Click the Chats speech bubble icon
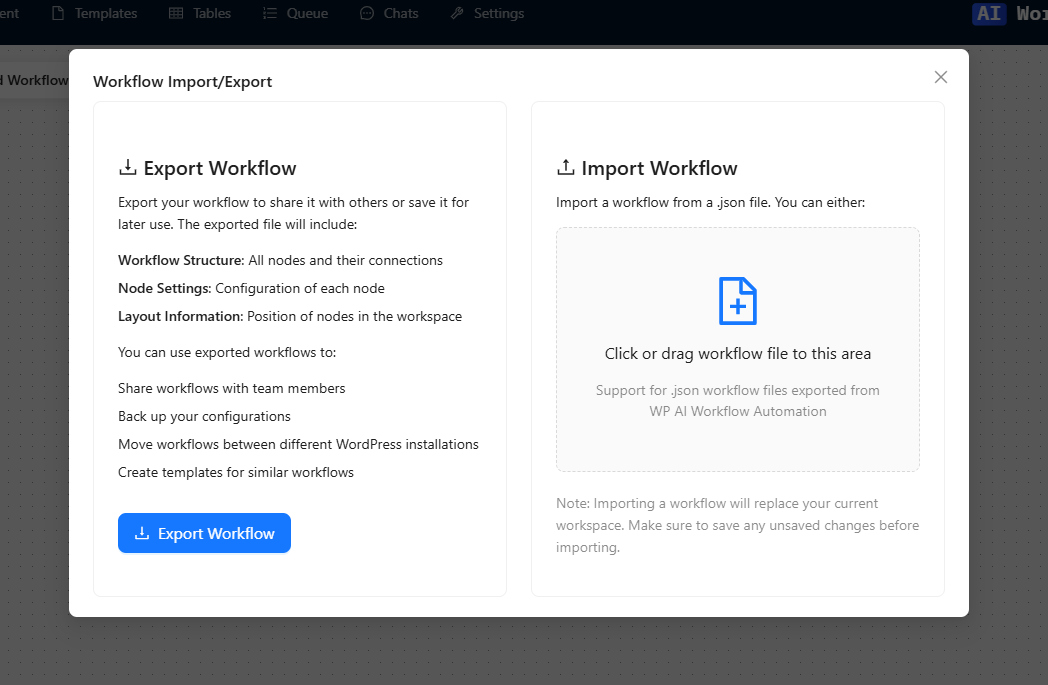 (367, 13)
